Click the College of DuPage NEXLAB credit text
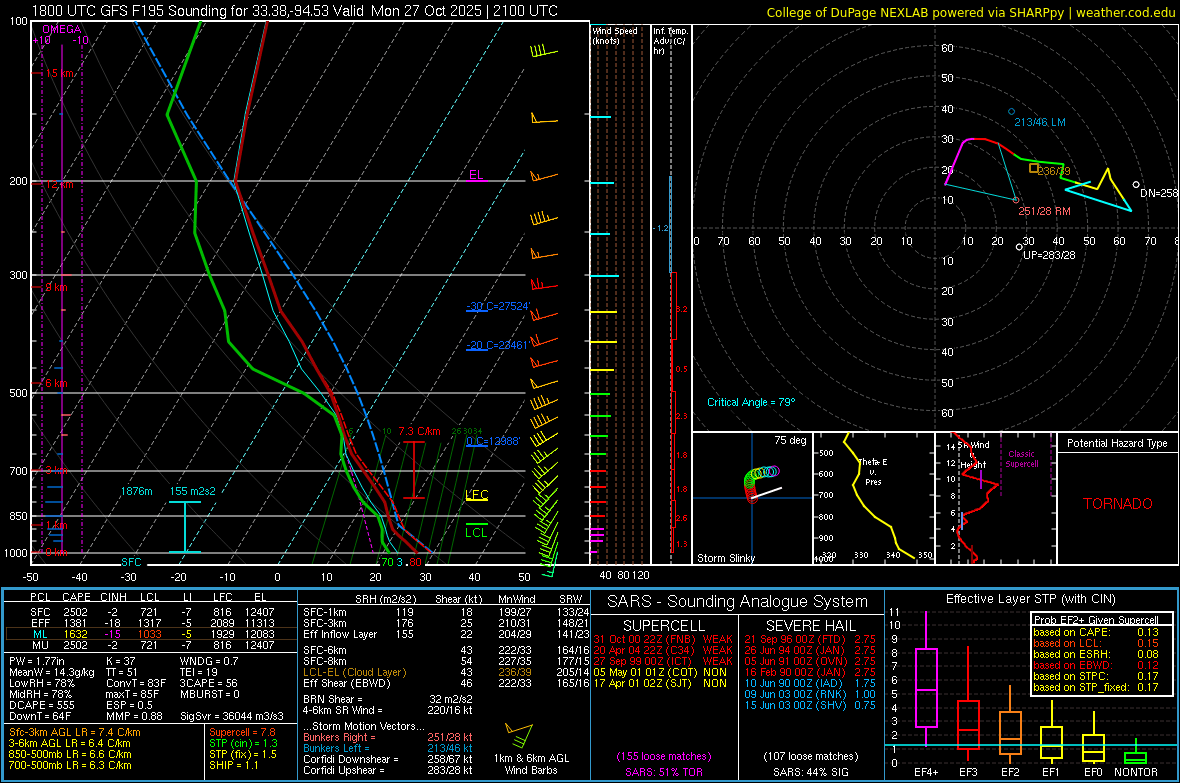This screenshot has width=1180, height=783. click(970, 12)
